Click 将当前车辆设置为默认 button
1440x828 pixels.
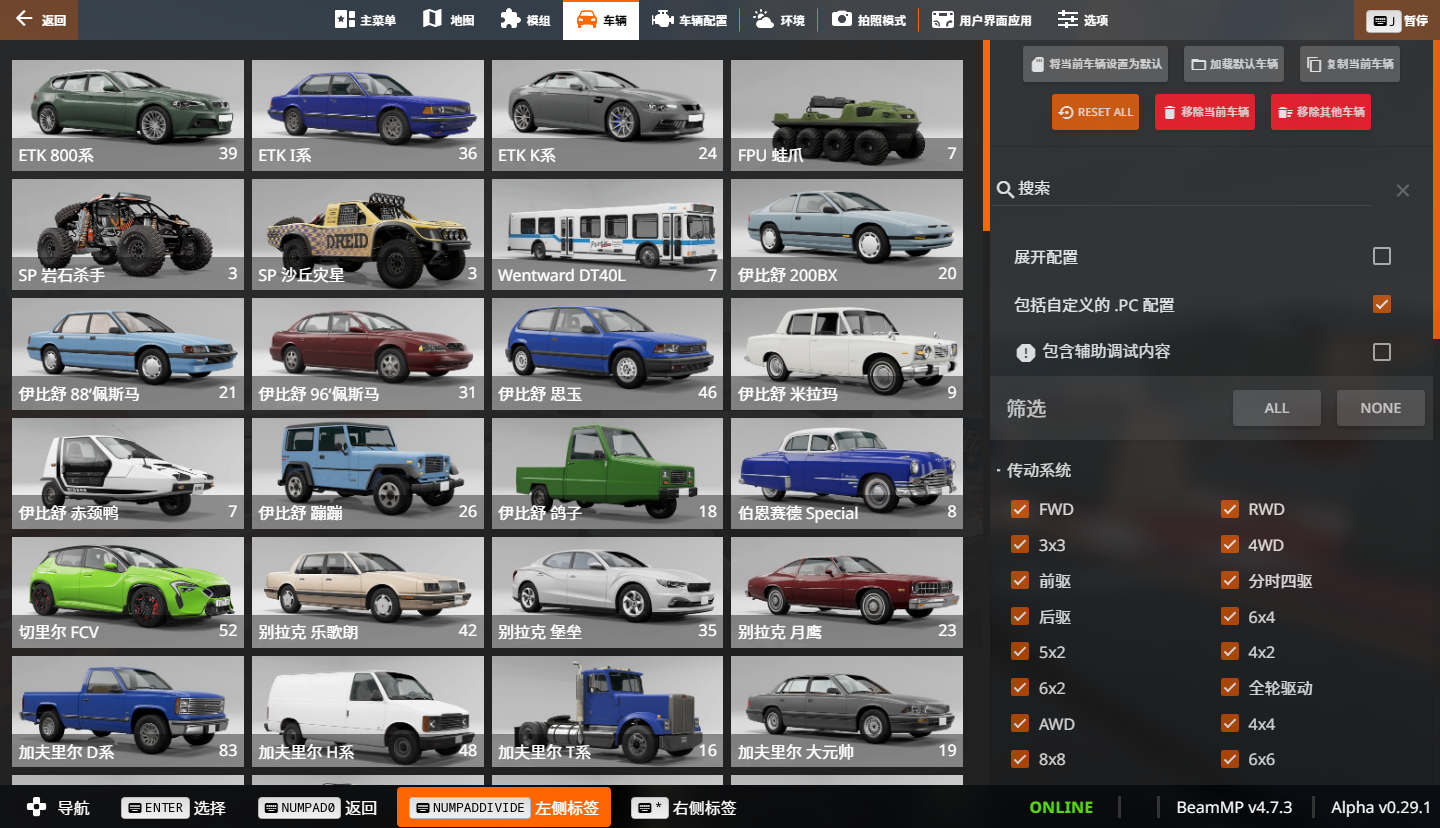tap(1097, 64)
